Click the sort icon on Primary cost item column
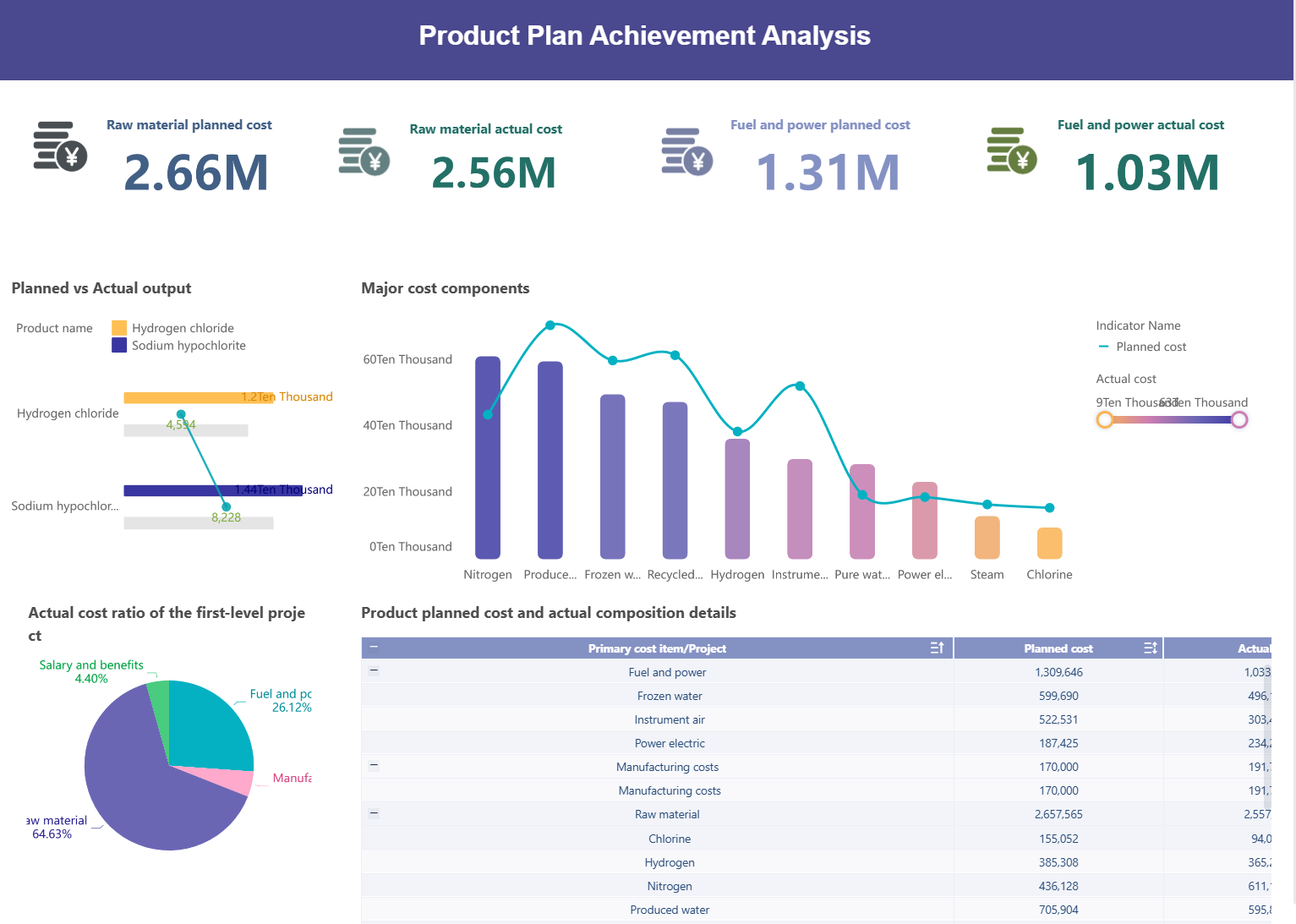 point(937,648)
